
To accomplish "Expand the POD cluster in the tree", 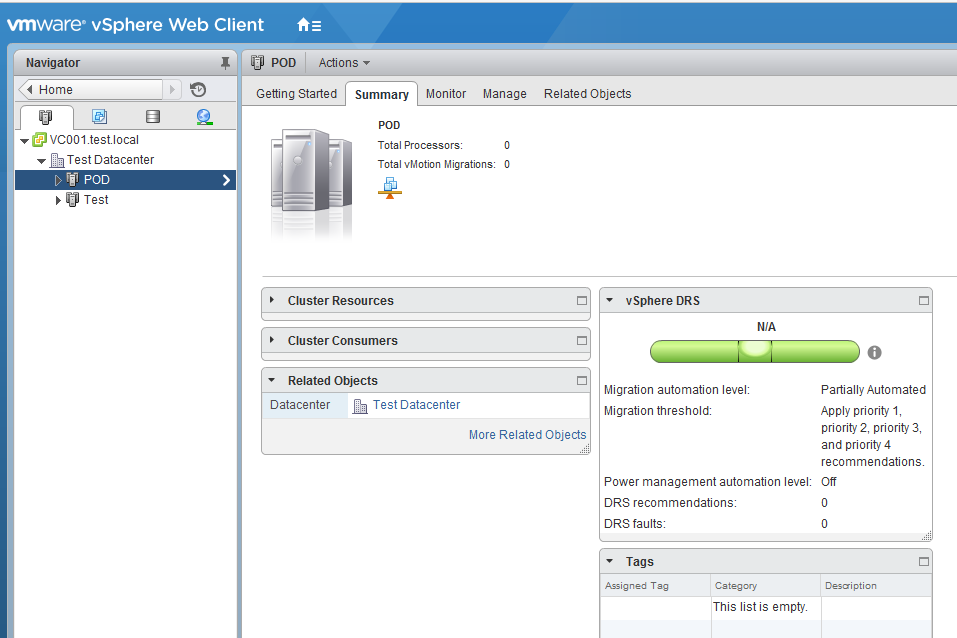I will [x=57, y=180].
